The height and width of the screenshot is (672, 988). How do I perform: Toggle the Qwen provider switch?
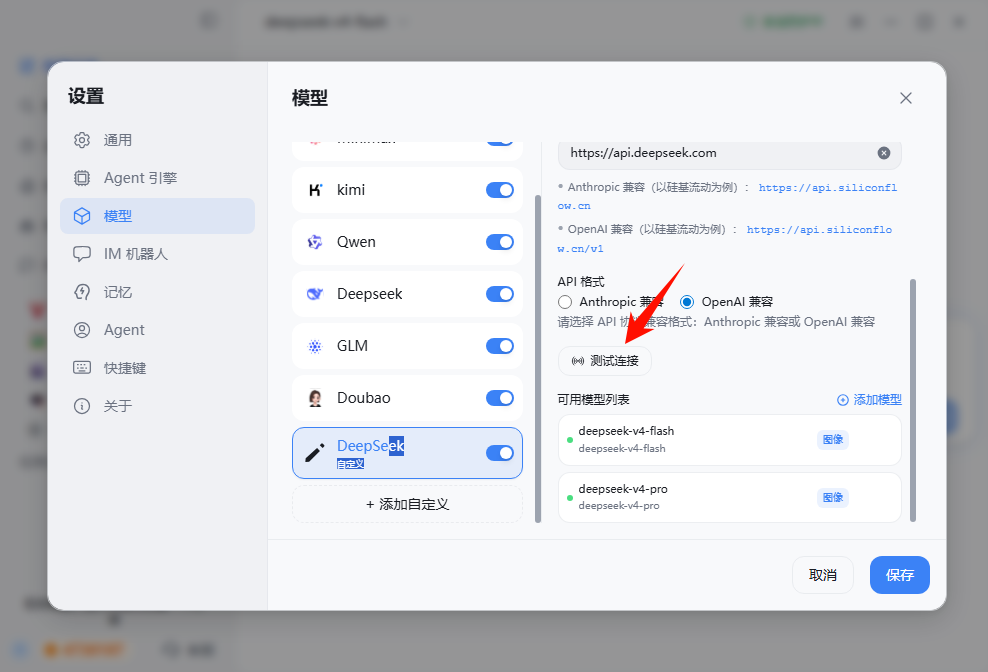(x=500, y=242)
